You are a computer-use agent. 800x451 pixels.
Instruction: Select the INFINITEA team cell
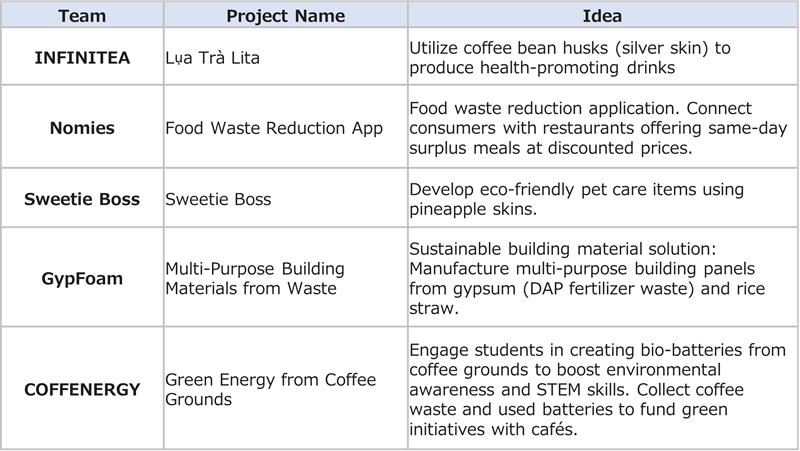click(x=82, y=58)
